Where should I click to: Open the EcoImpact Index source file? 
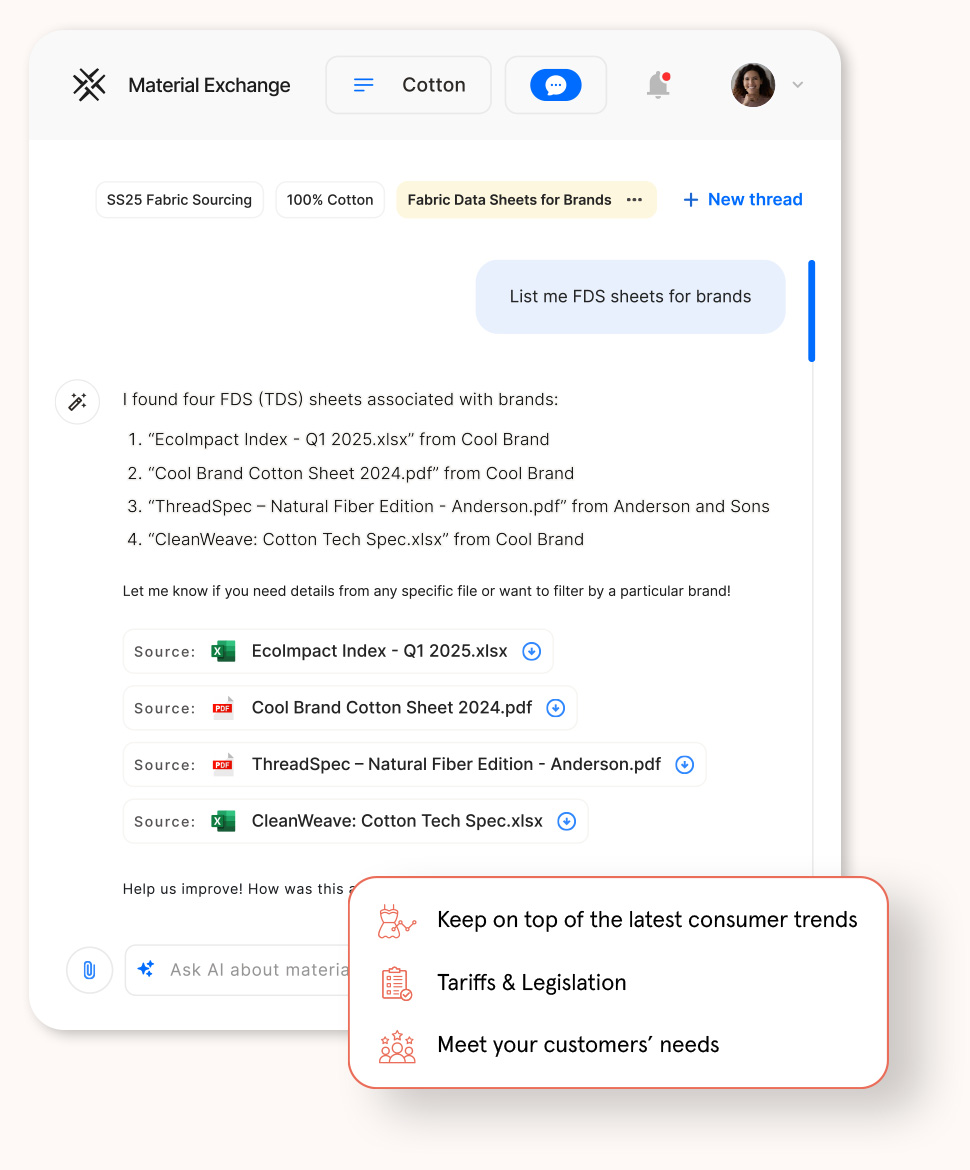(379, 652)
